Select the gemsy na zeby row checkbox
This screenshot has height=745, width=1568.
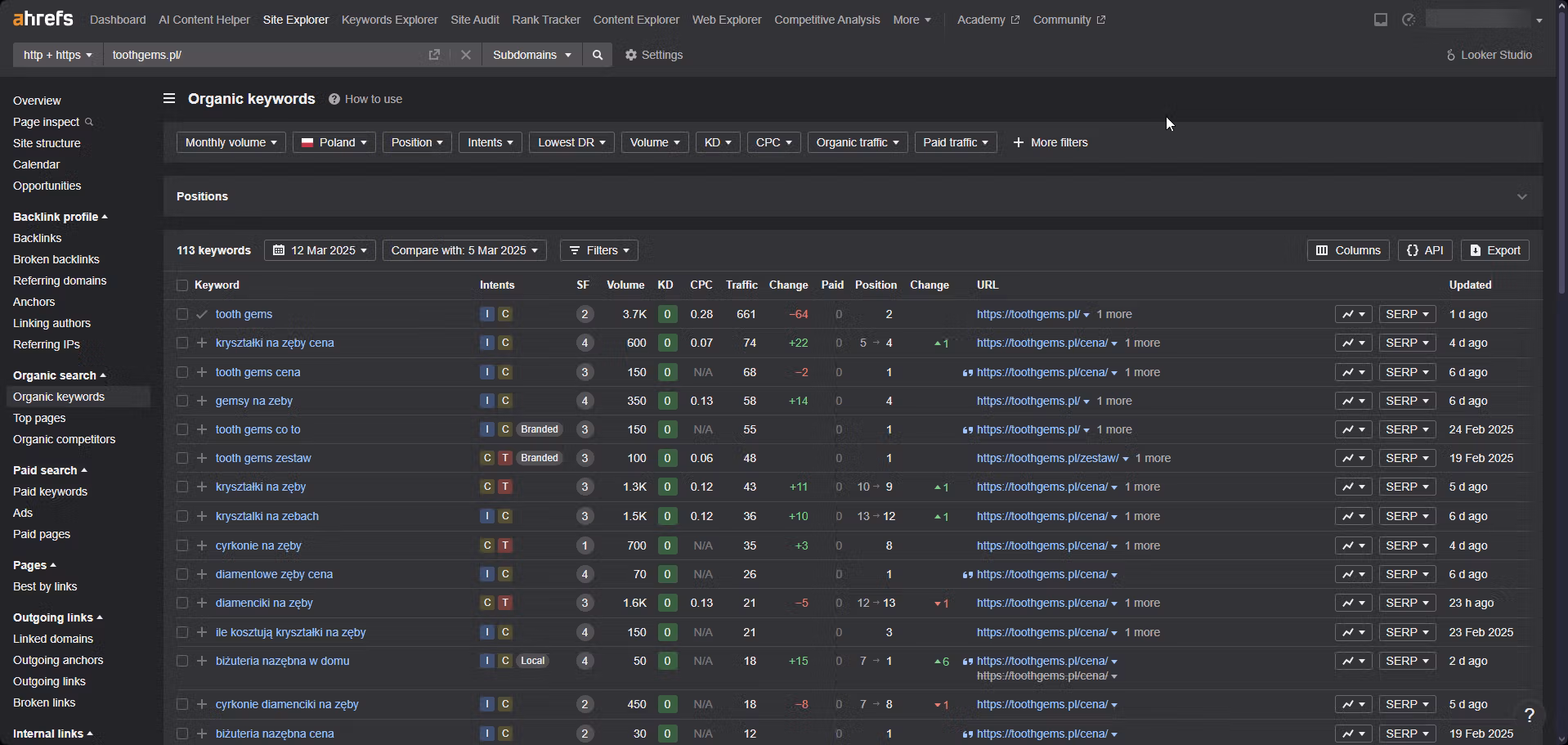(x=182, y=401)
